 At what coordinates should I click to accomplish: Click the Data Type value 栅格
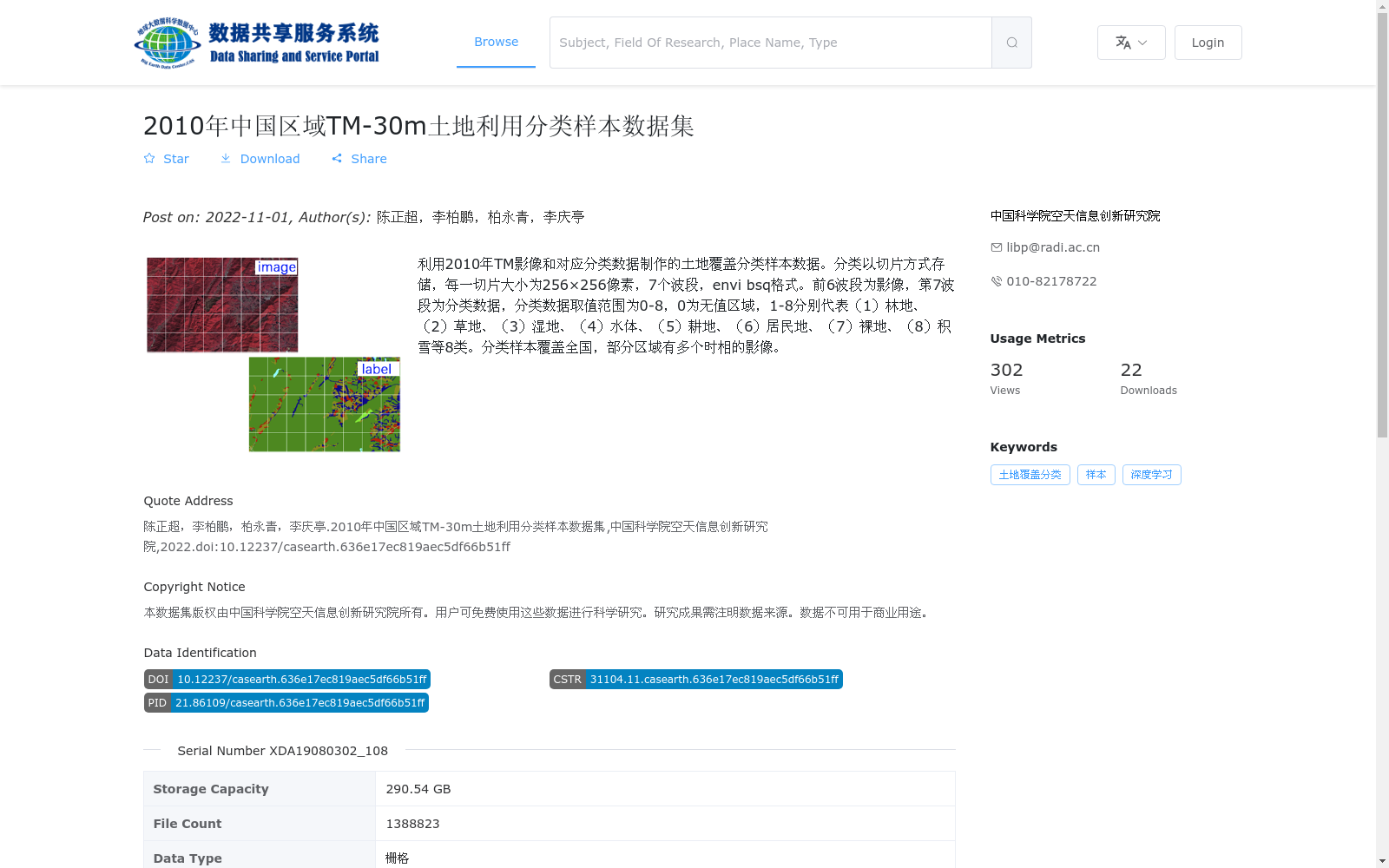[398, 858]
